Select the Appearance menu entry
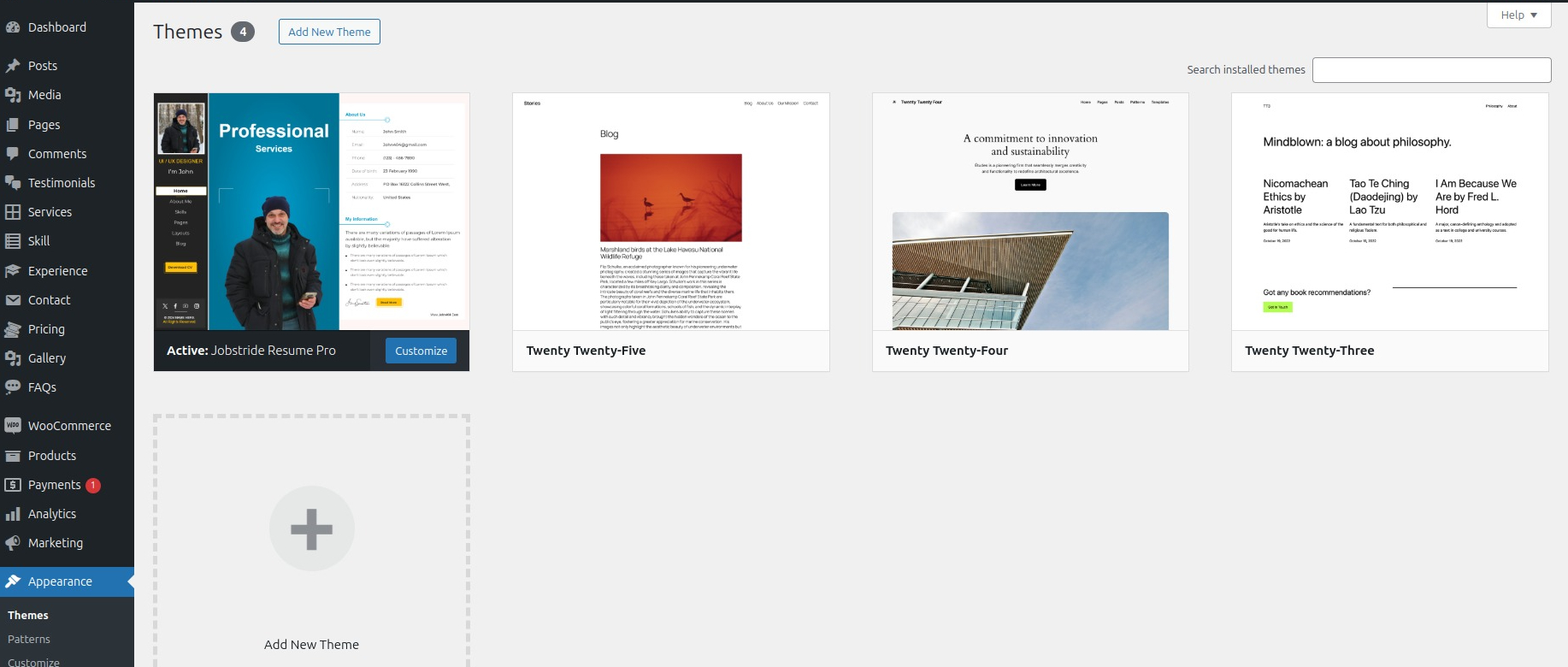The height and width of the screenshot is (667, 1568). pos(67,581)
